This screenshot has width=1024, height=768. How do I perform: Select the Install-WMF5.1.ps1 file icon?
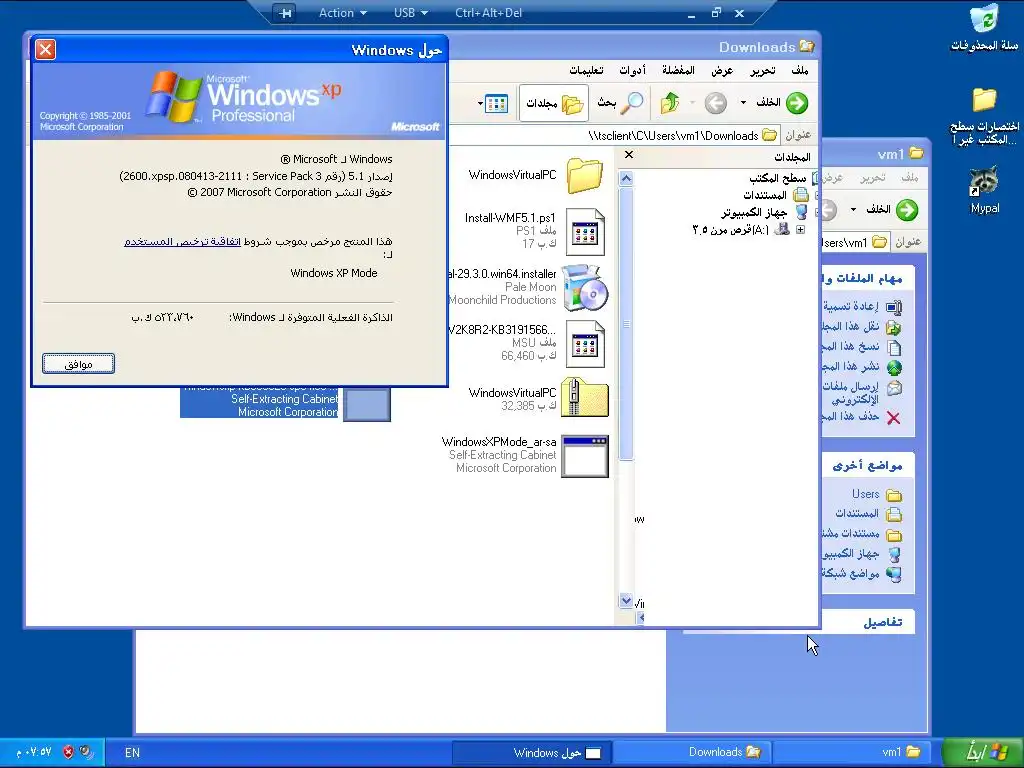(x=584, y=232)
